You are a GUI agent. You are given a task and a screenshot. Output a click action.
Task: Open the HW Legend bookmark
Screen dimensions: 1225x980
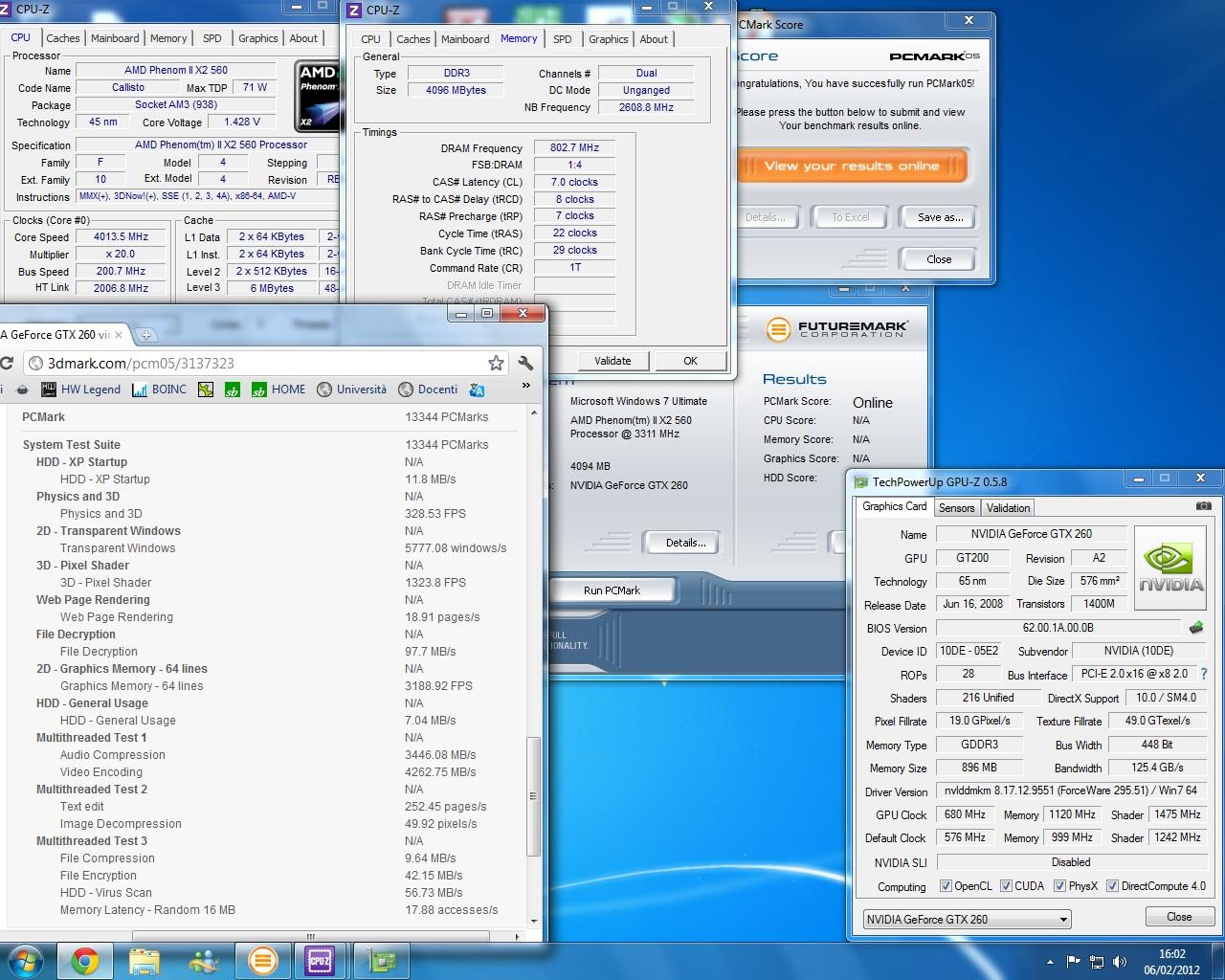coord(80,390)
